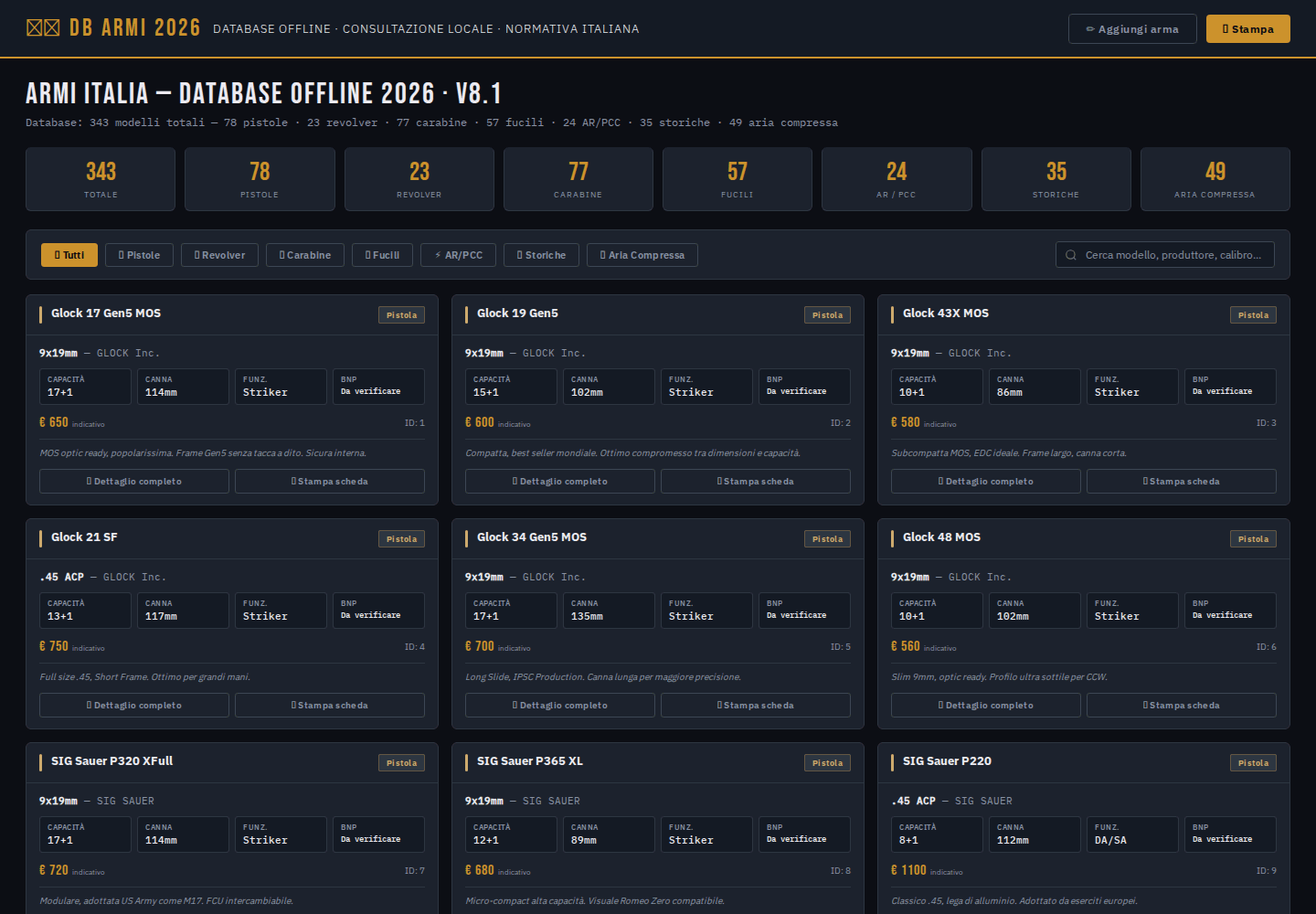Select the Tutti filter tab
Image resolution: width=1316 pixels, height=914 pixels.
(69, 255)
